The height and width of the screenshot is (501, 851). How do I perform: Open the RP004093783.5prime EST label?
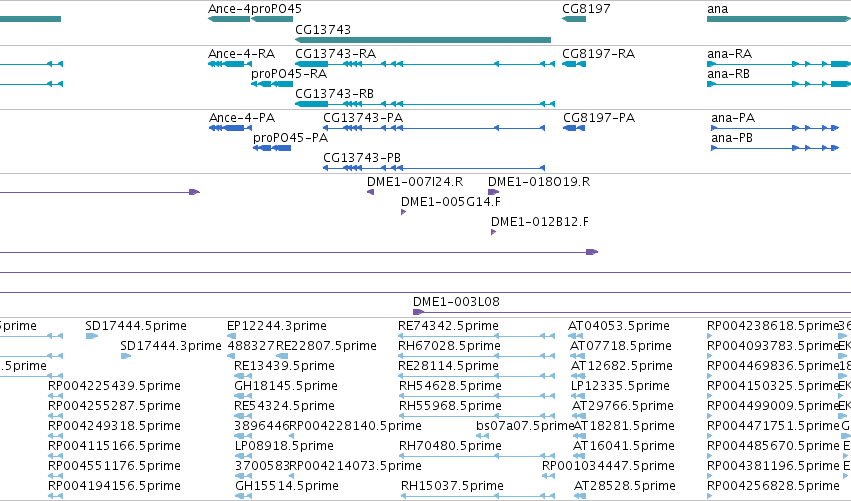(x=773, y=346)
